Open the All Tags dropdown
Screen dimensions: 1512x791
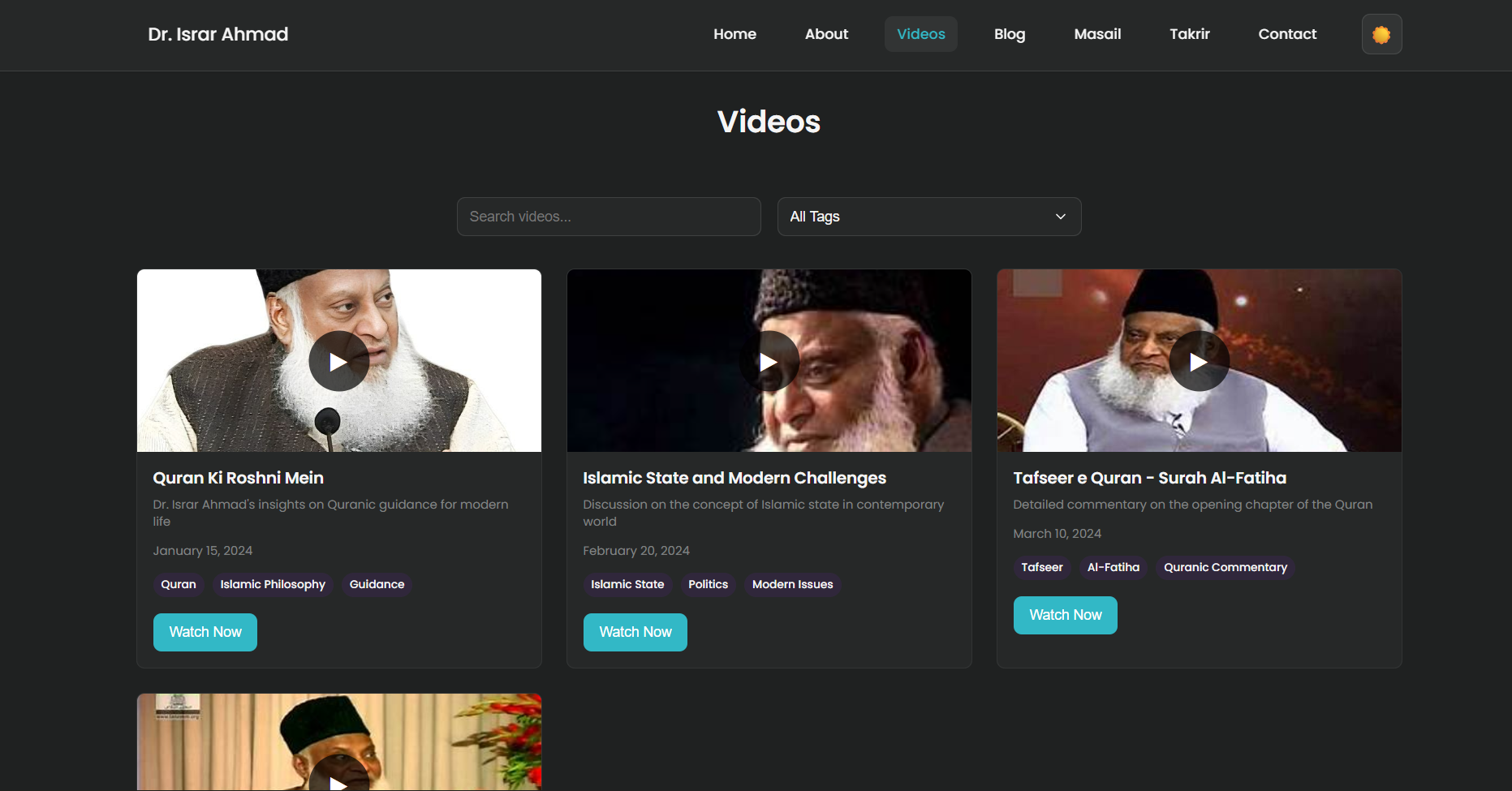[928, 217]
